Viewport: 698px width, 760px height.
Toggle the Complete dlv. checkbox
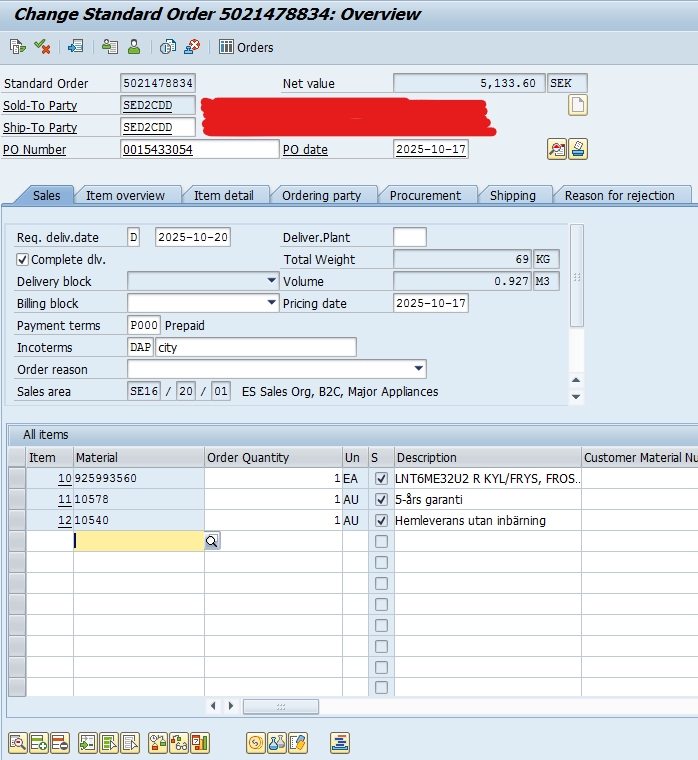tap(22, 259)
